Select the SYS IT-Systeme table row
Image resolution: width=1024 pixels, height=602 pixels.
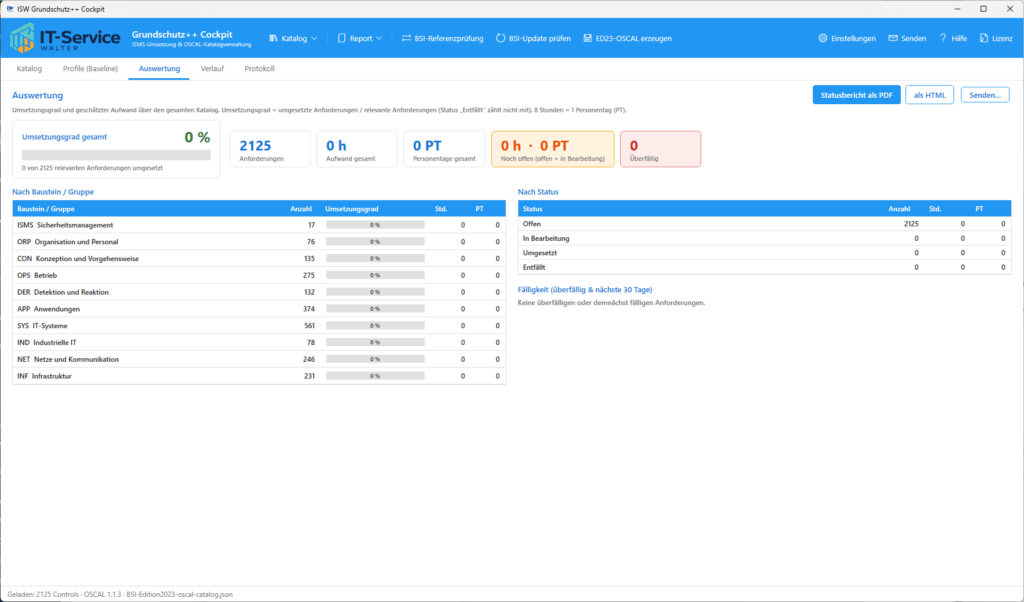[x=259, y=325]
